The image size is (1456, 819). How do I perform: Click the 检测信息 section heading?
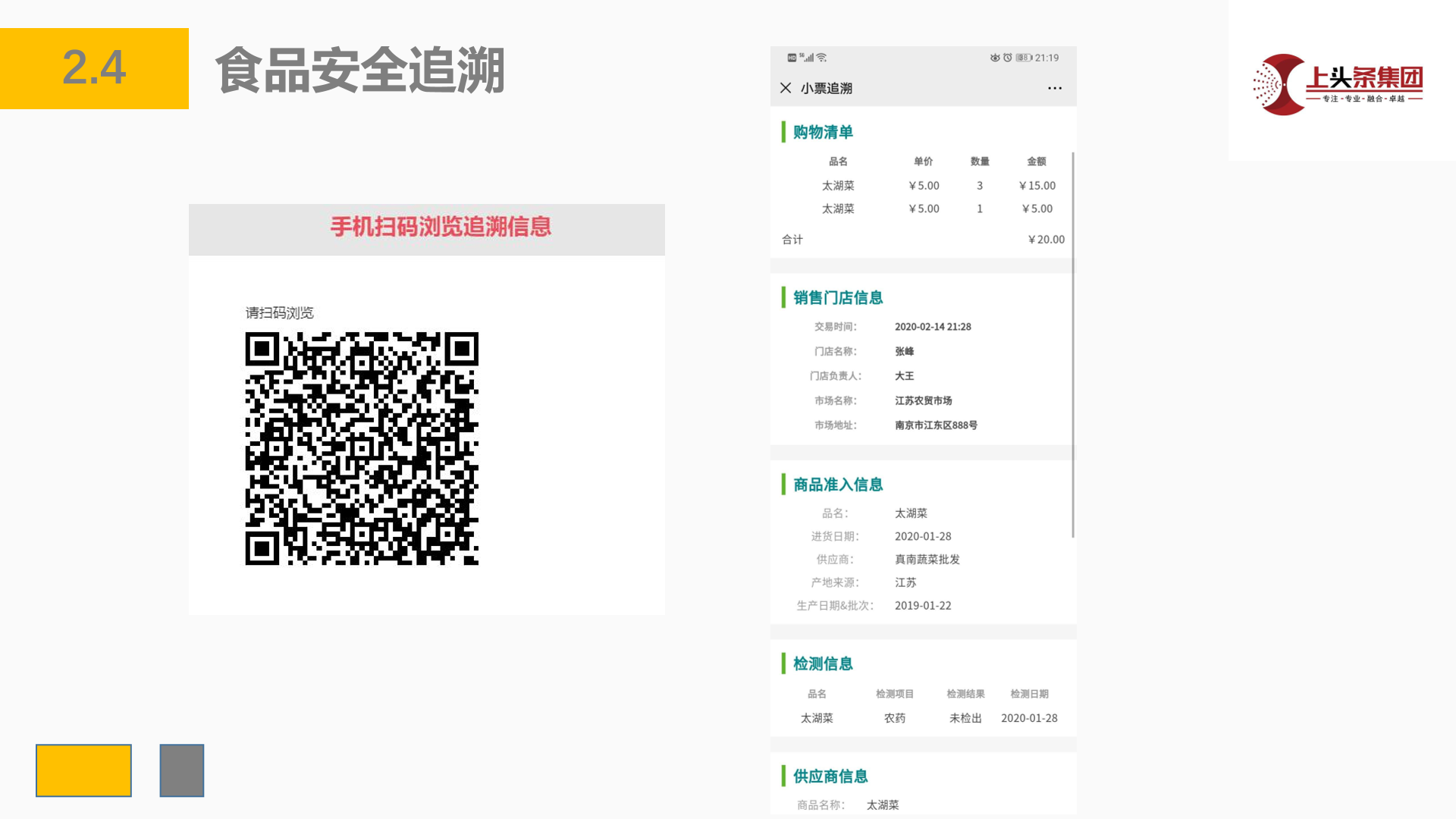click(823, 664)
